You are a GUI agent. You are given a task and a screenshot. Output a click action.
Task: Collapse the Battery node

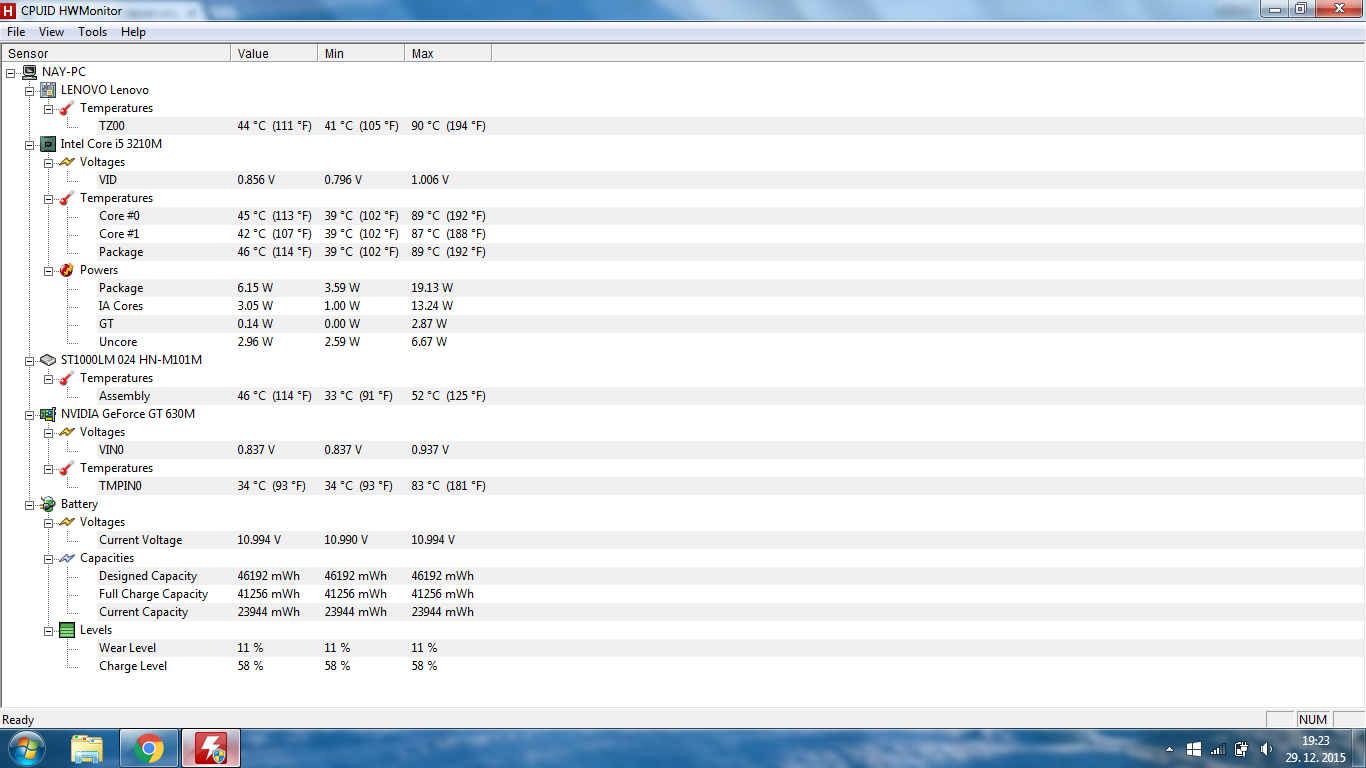(x=30, y=504)
